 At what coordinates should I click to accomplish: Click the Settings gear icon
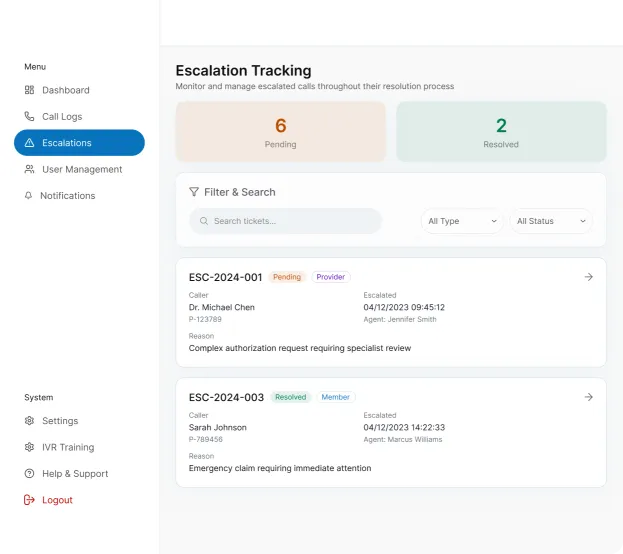pyautogui.click(x=29, y=421)
